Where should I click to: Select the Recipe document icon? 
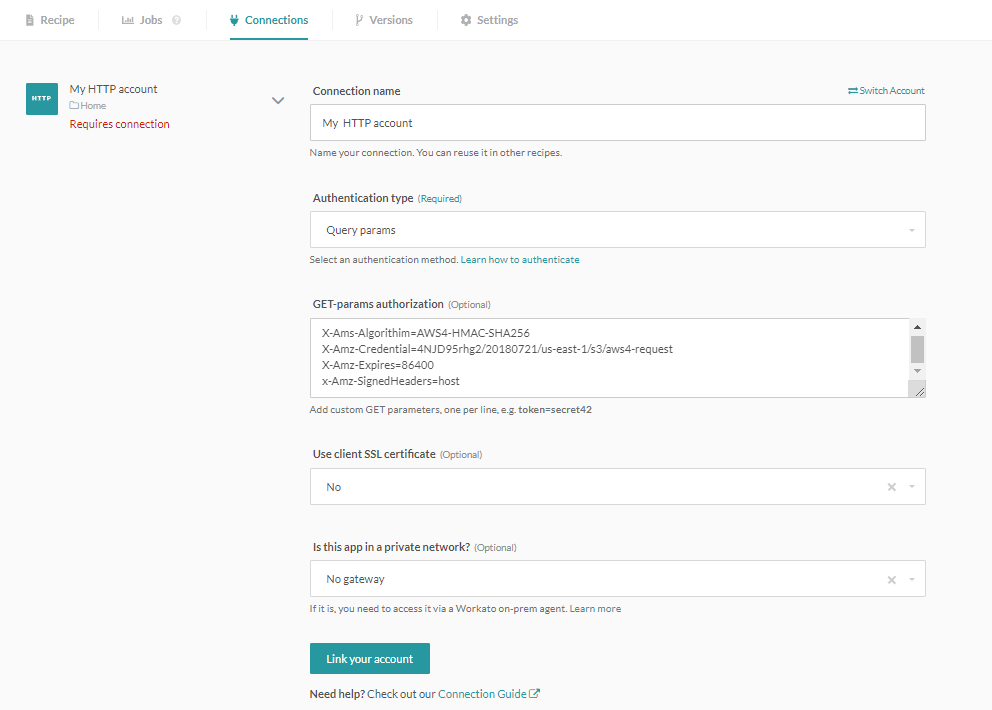(x=30, y=20)
